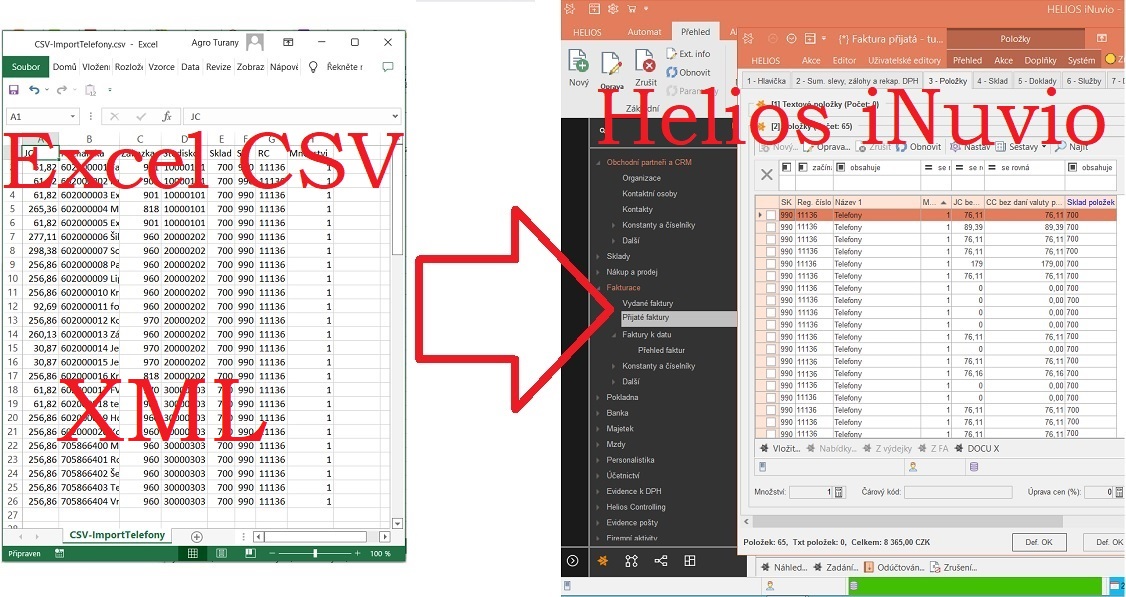Click Najít magnifier in items toolbar
Image resolution: width=1126 pixels, height=597 pixels.
[1061, 147]
